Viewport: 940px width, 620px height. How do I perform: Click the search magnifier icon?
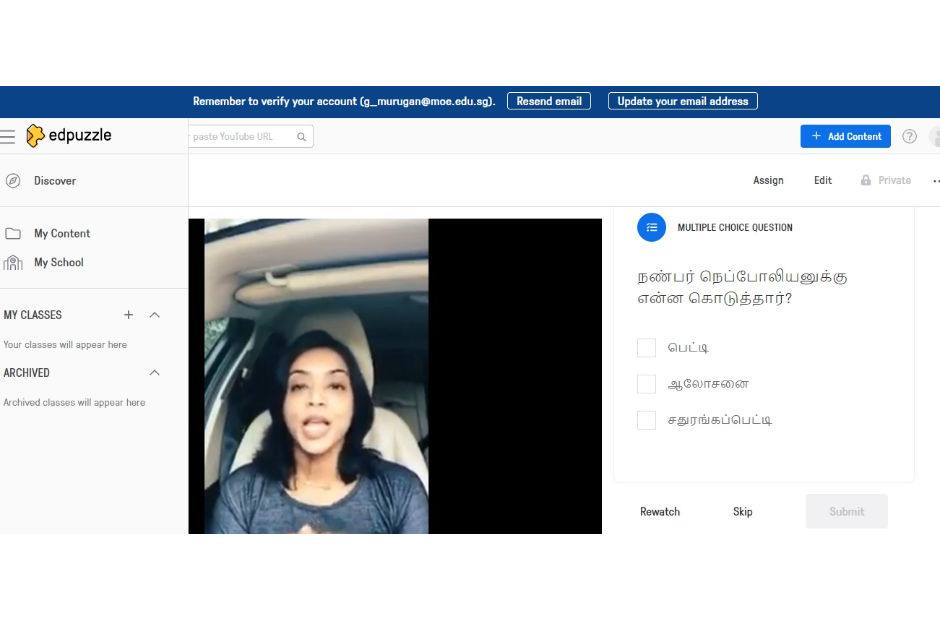click(x=301, y=135)
